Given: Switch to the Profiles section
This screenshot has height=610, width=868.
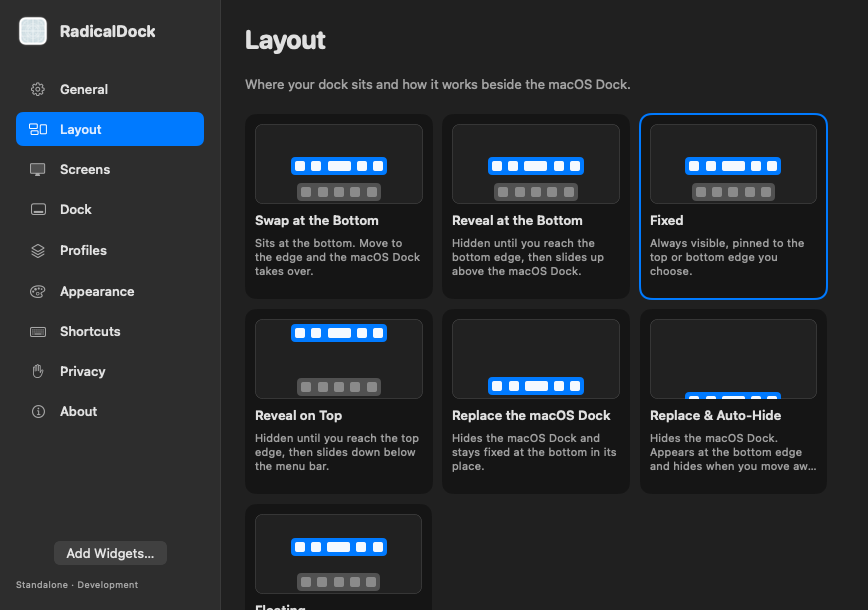Looking at the screenshot, I should point(110,250).
